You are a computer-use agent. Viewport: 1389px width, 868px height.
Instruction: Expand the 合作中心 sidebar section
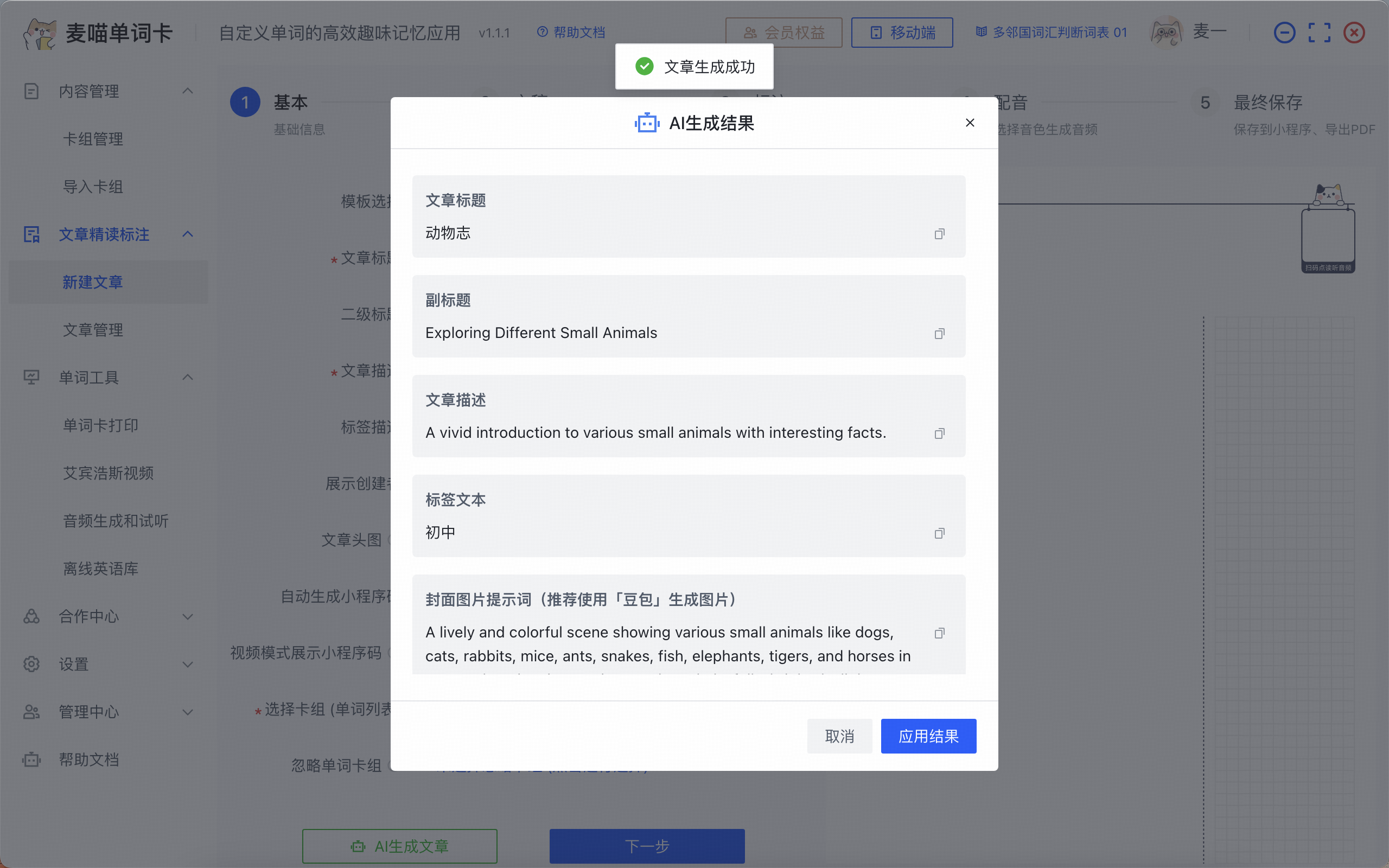coord(187,617)
